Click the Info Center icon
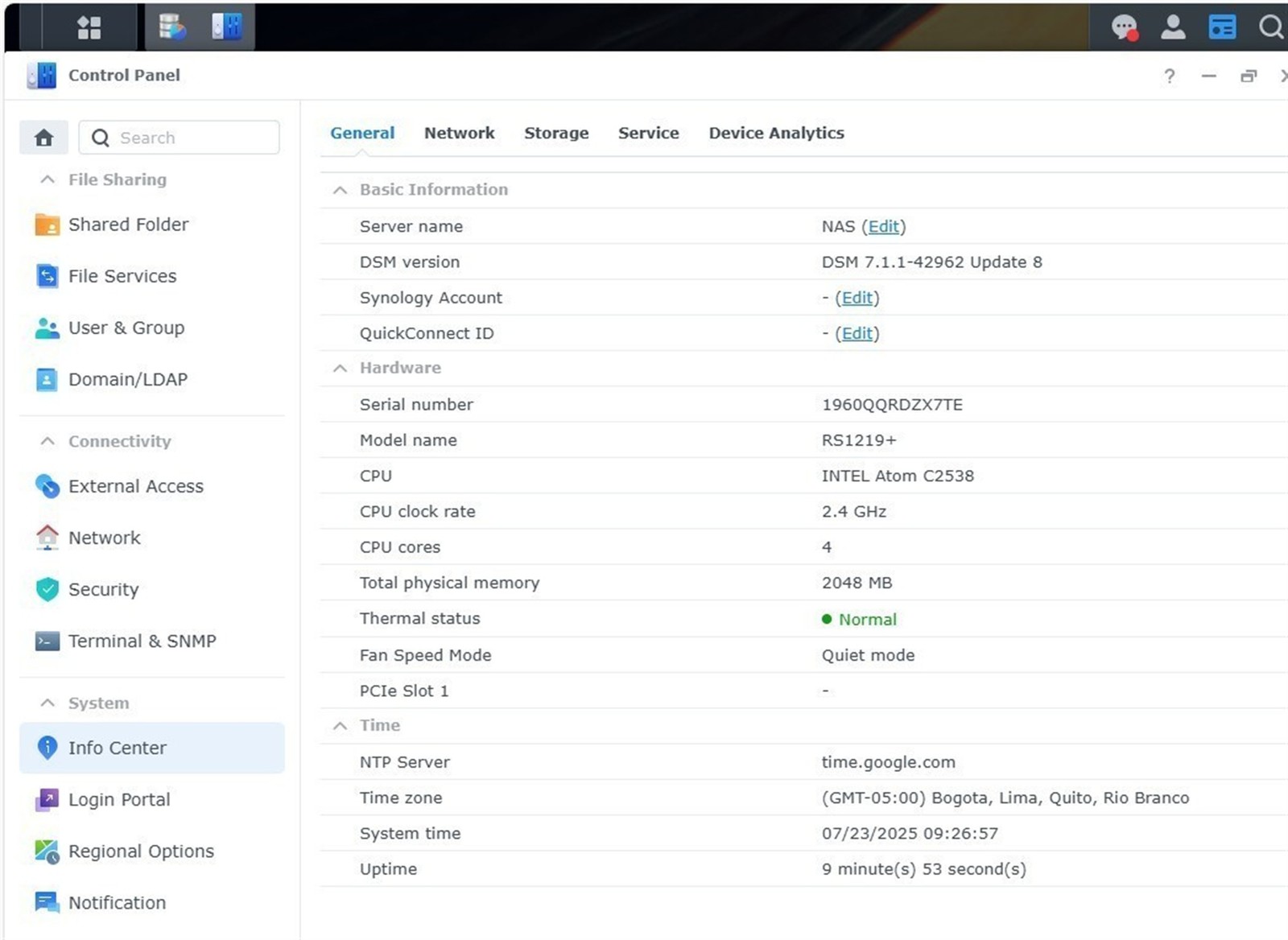This screenshot has width=1288, height=940. click(x=47, y=748)
